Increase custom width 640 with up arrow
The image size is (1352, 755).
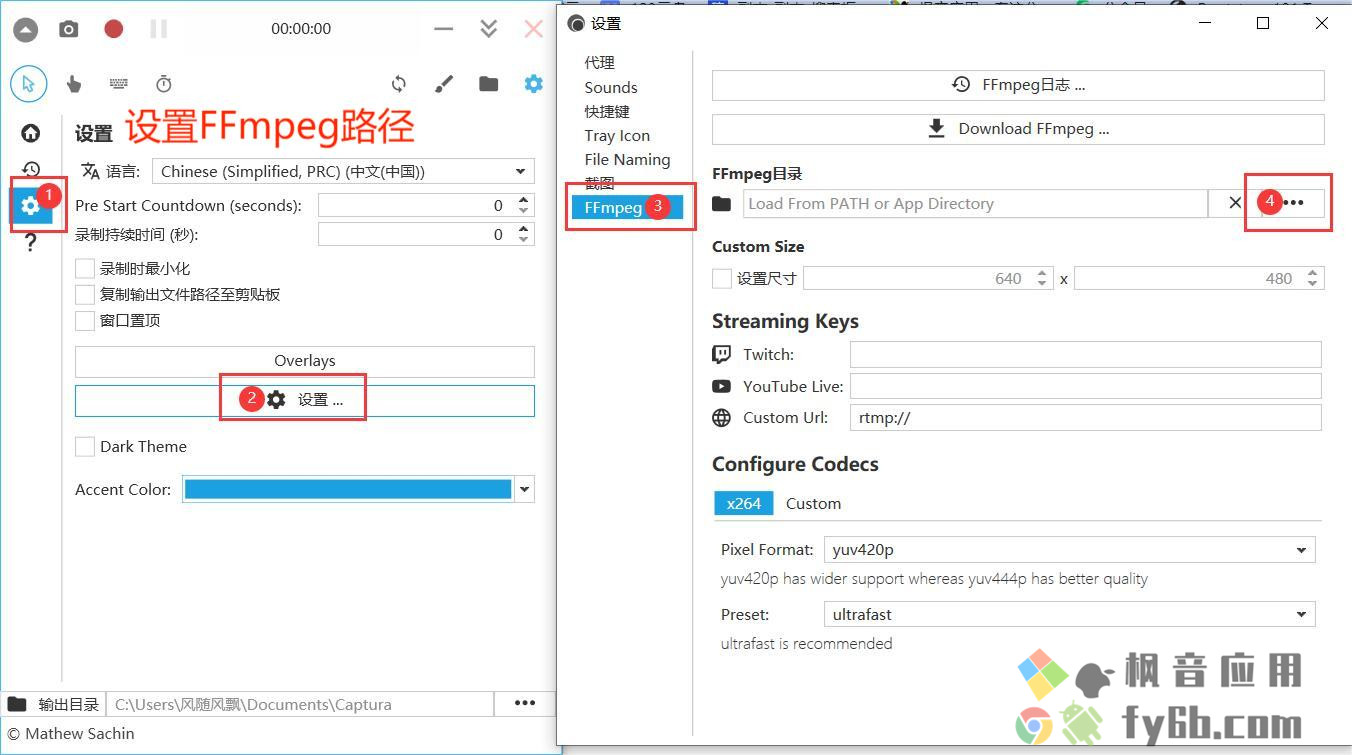[x=1042, y=273]
